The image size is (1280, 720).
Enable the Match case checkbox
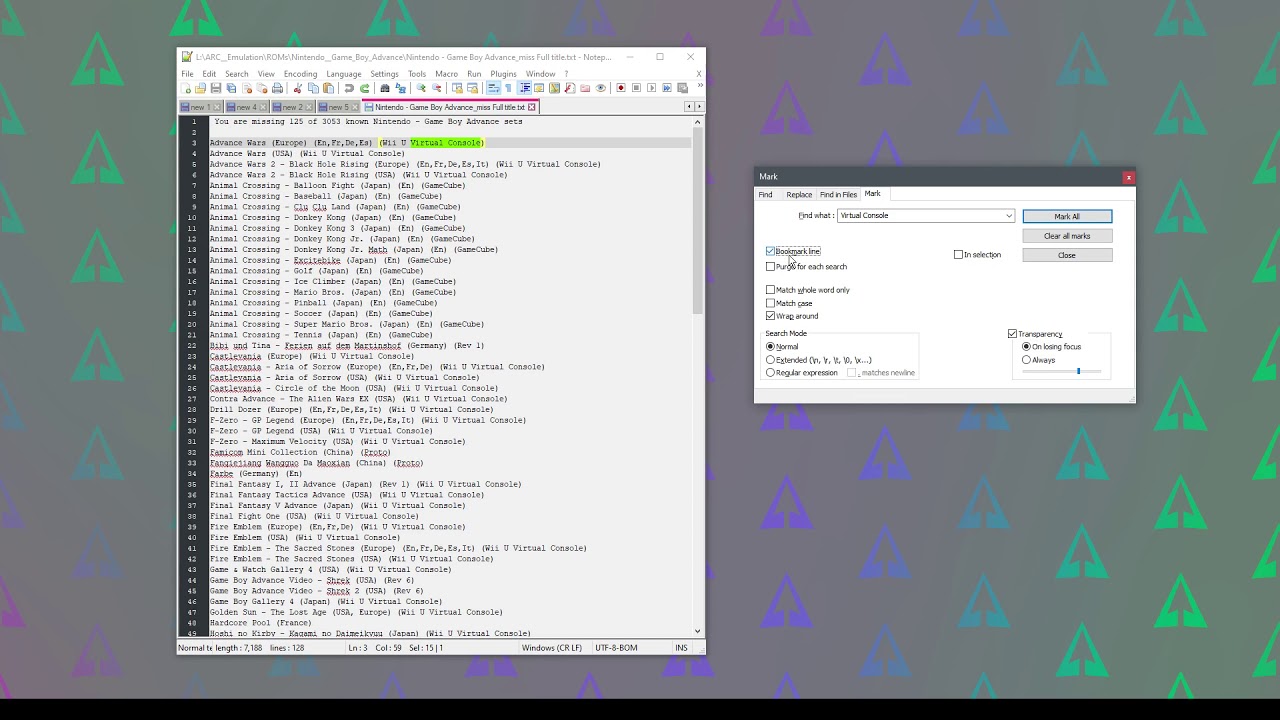(x=770, y=303)
